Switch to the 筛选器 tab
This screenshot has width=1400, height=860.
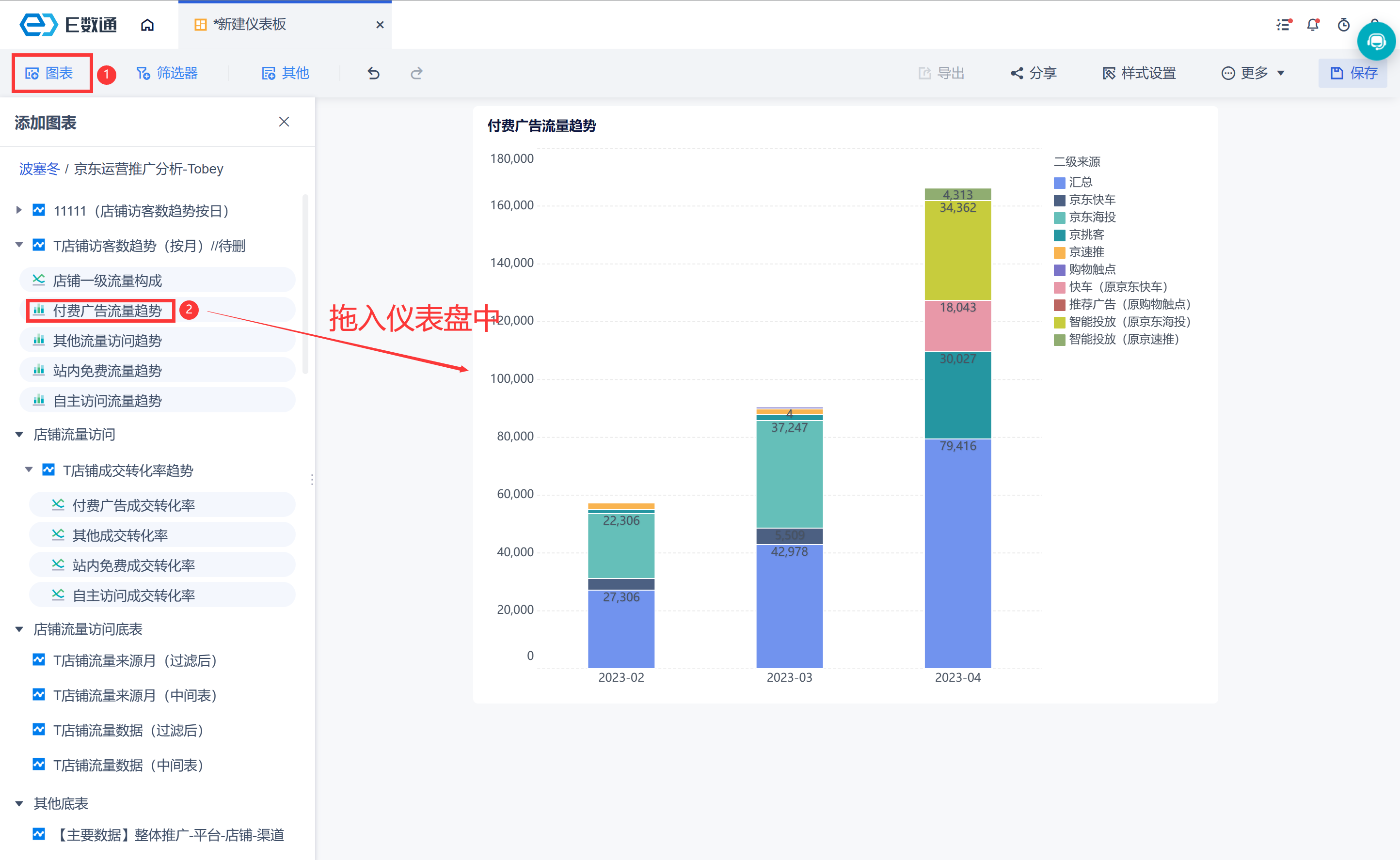167,73
